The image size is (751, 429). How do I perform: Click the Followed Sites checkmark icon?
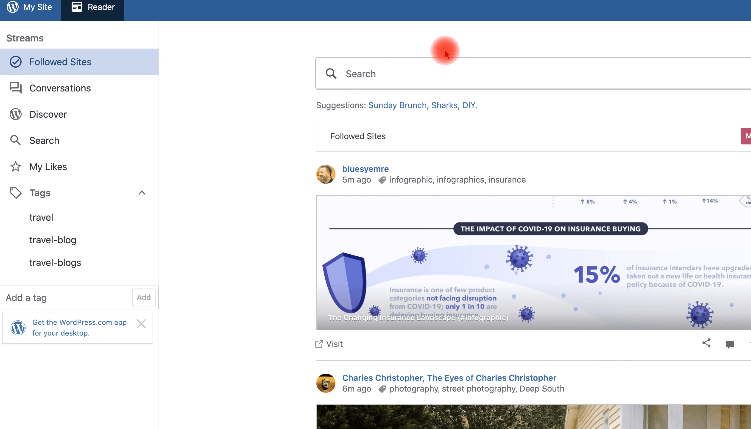pyautogui.click(x=16, y=62)
